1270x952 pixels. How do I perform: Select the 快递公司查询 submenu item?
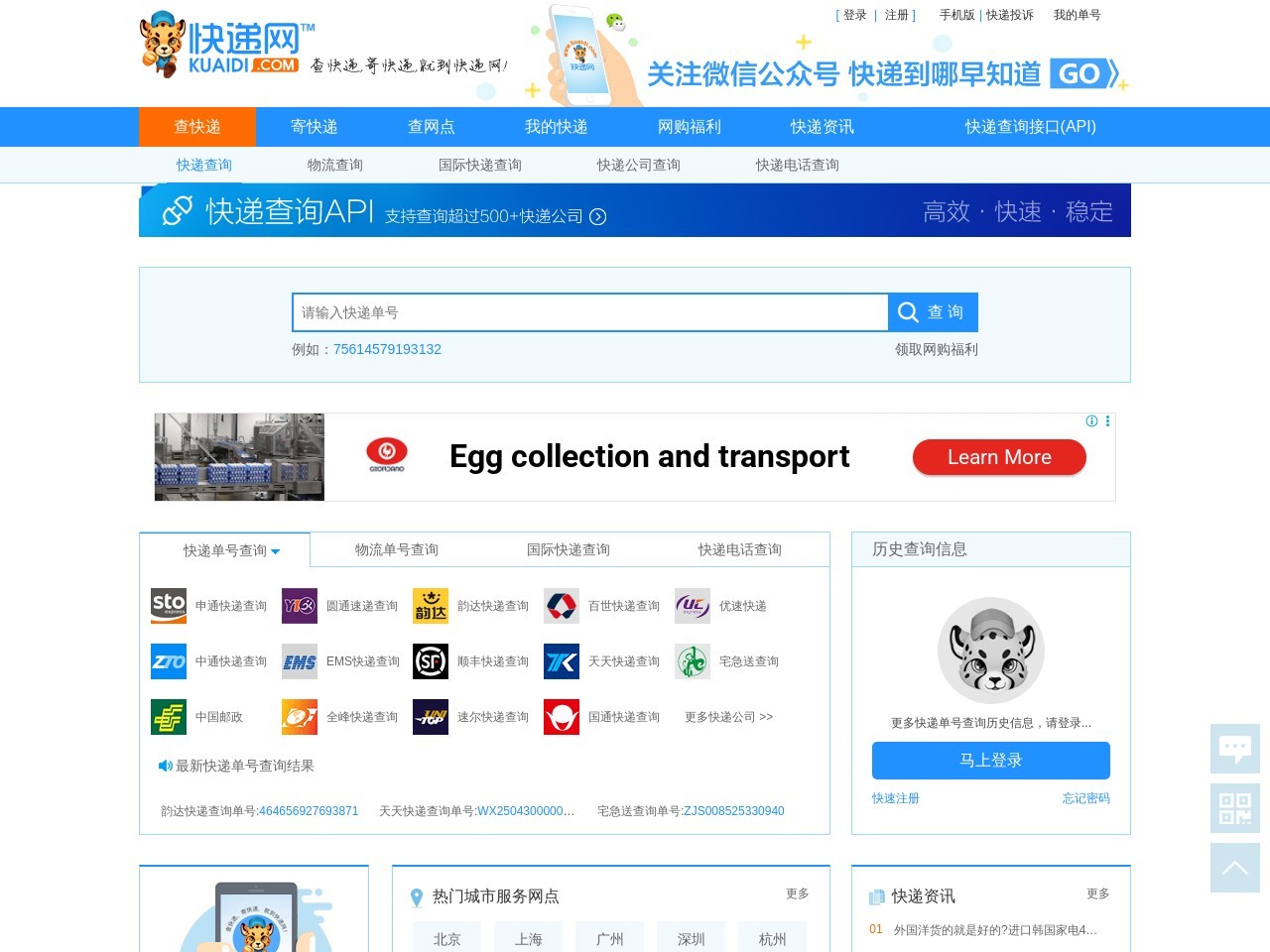point(639,166)
